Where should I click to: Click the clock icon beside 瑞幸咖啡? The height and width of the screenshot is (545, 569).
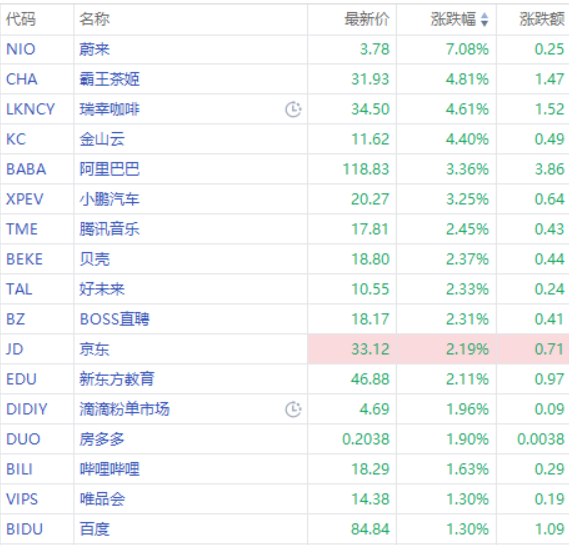pos(293,109)
